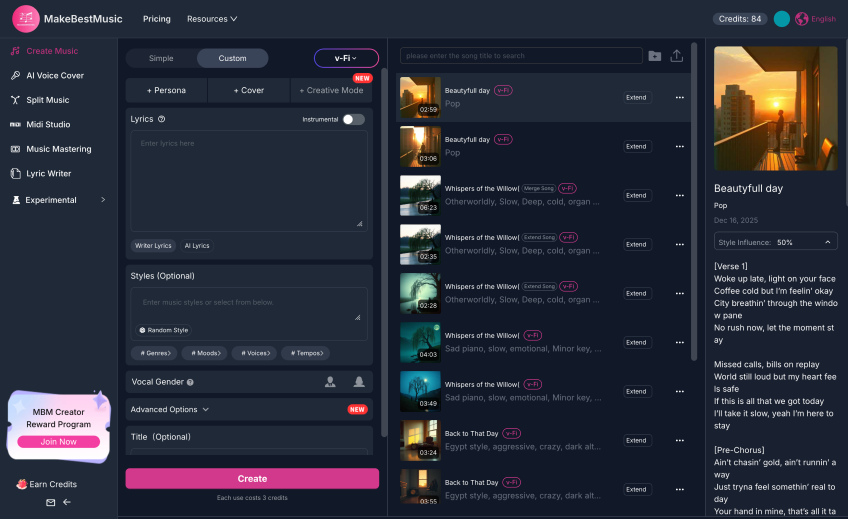Click the Credits: 84 badge
This screenshot has height=519, width=848.
pyautogui.click(x=740, y=19)
